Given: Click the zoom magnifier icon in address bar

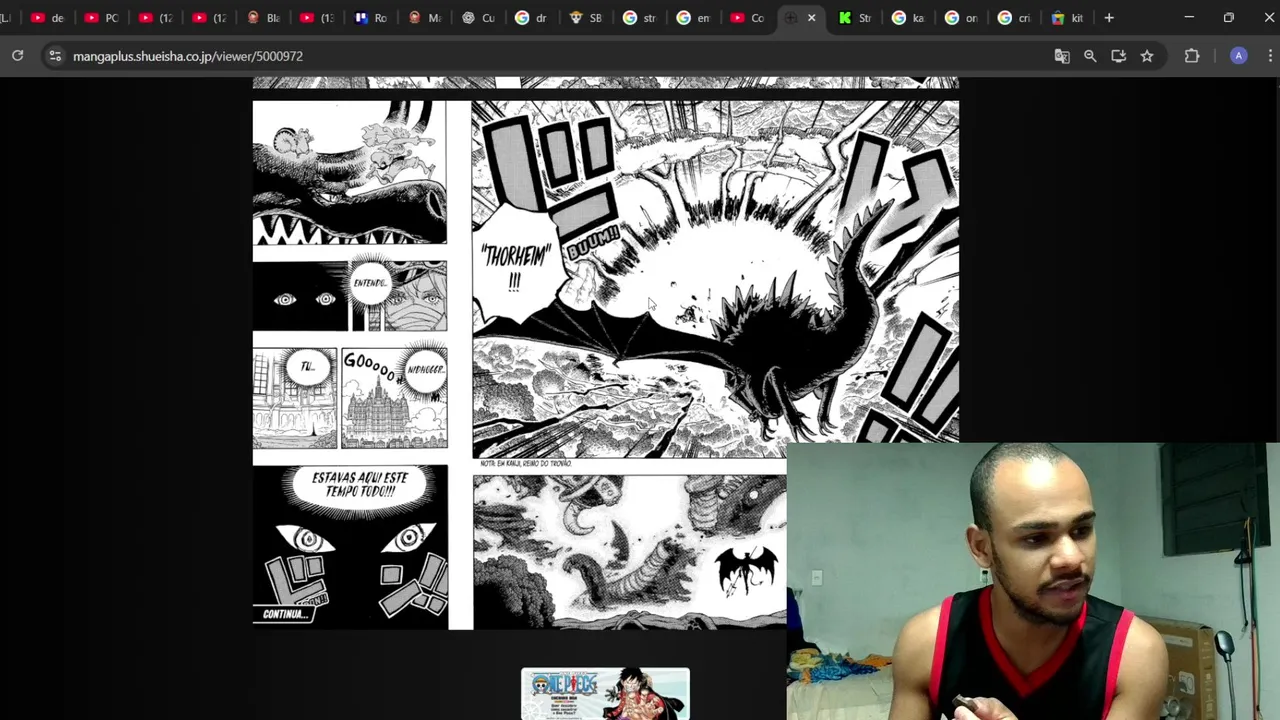Looking at the screenshot, I should 1090,56.
